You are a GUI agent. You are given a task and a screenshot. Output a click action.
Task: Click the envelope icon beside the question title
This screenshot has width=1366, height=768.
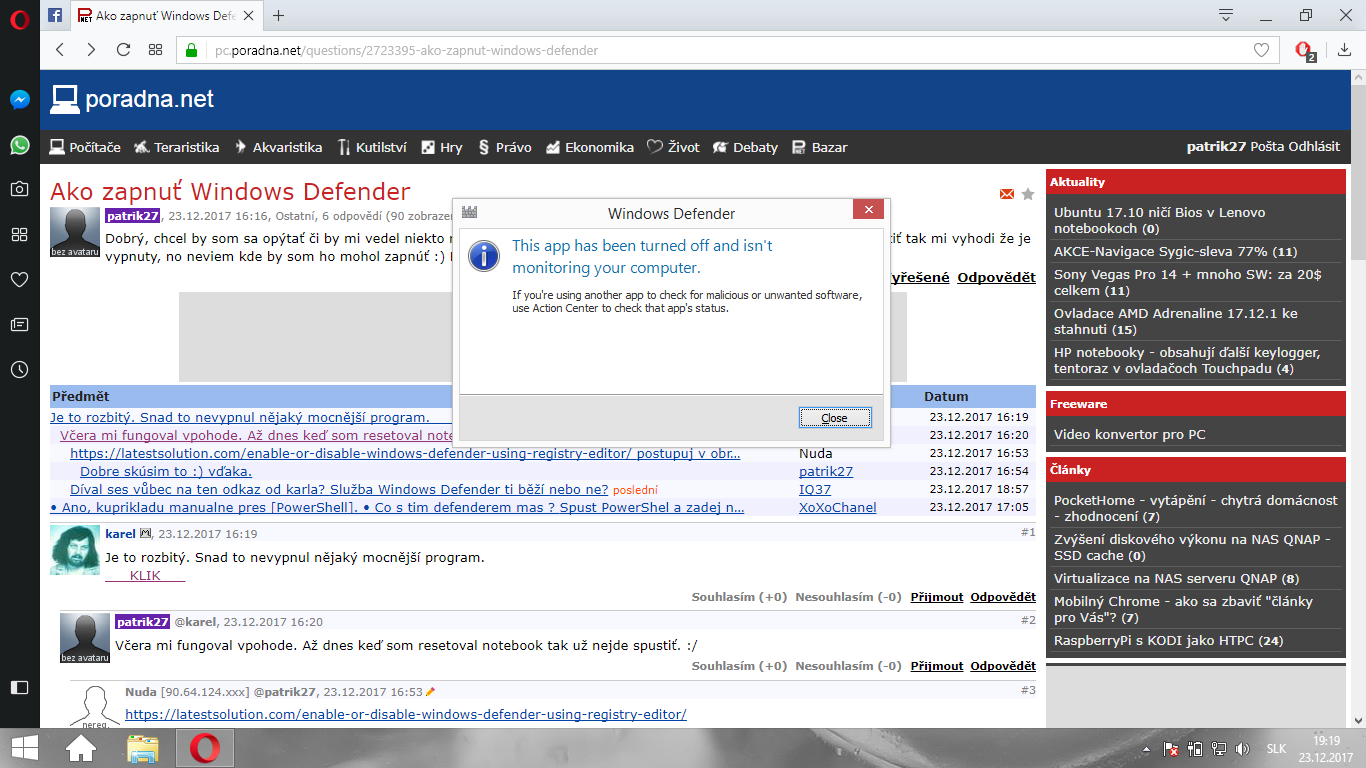click(x=1006, y=194)
